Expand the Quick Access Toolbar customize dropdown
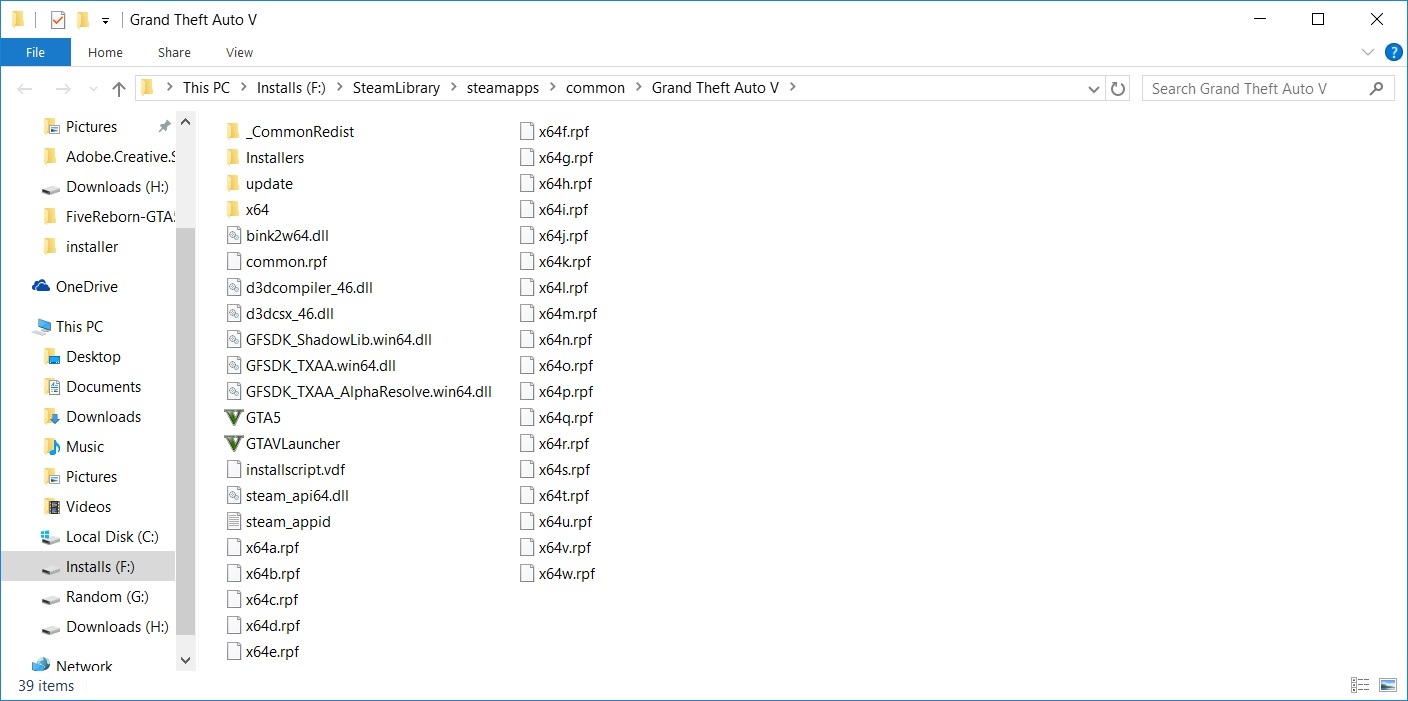This screenshot has width=1408, height=701. pos(105,20)
